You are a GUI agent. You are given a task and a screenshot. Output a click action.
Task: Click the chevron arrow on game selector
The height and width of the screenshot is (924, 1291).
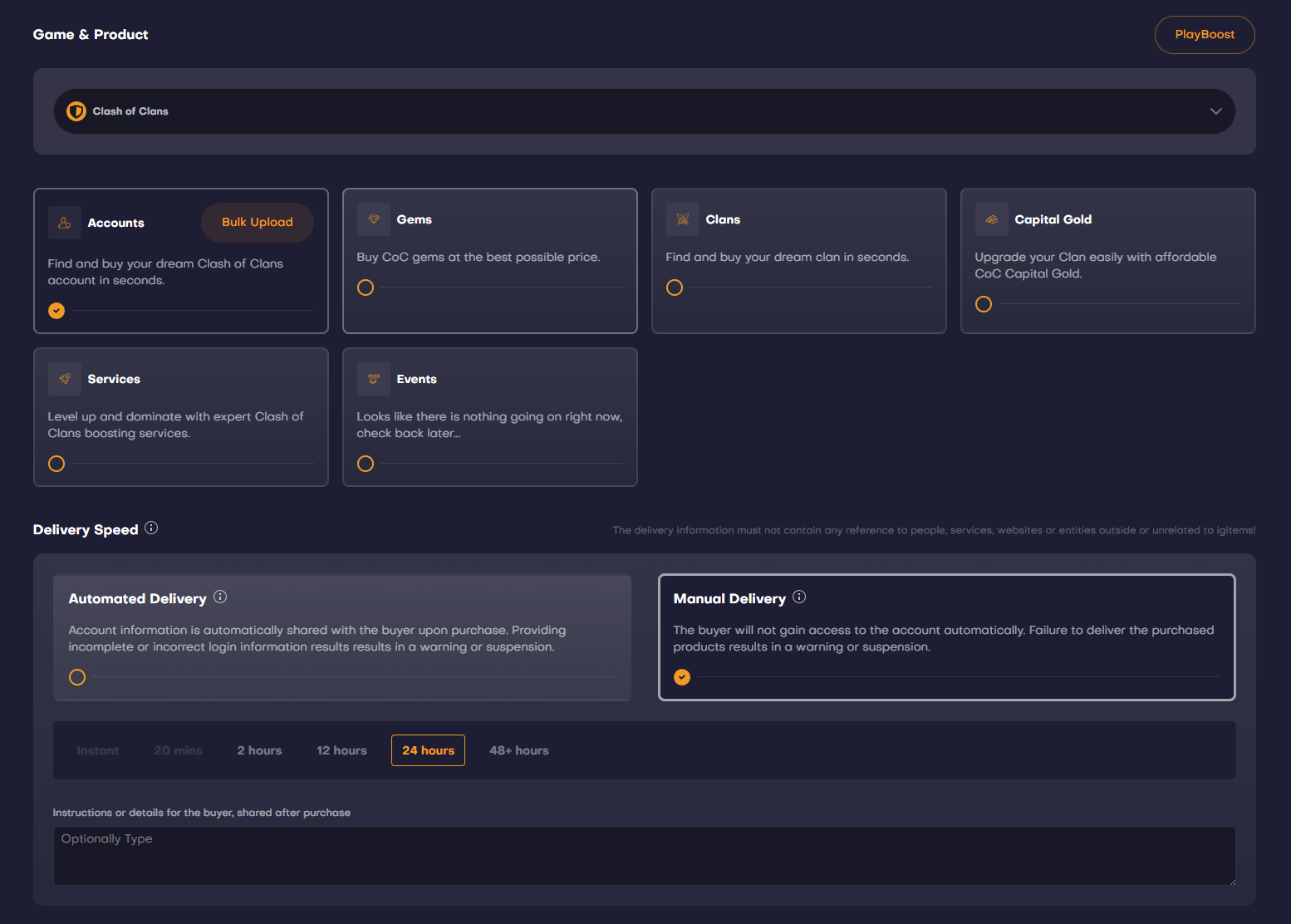coord(1215,111)
